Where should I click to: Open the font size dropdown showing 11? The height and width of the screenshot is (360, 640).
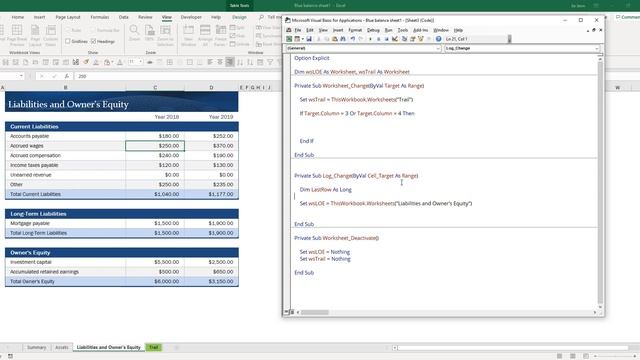coord(141,62)
